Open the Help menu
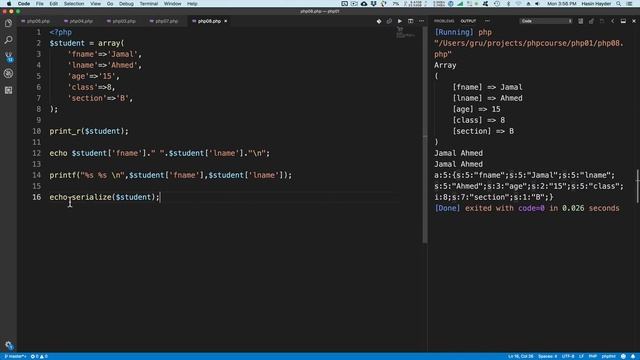The height and width of the screenshot is (360, 640). 192,4
